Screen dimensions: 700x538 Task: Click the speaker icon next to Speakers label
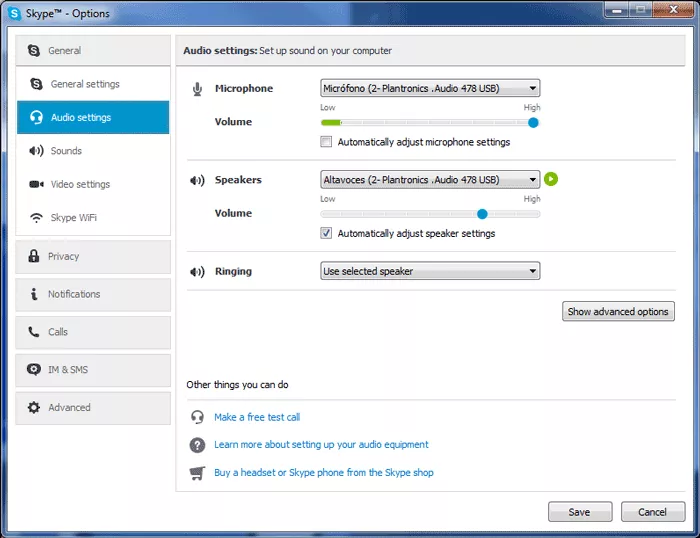pos(197,180)
